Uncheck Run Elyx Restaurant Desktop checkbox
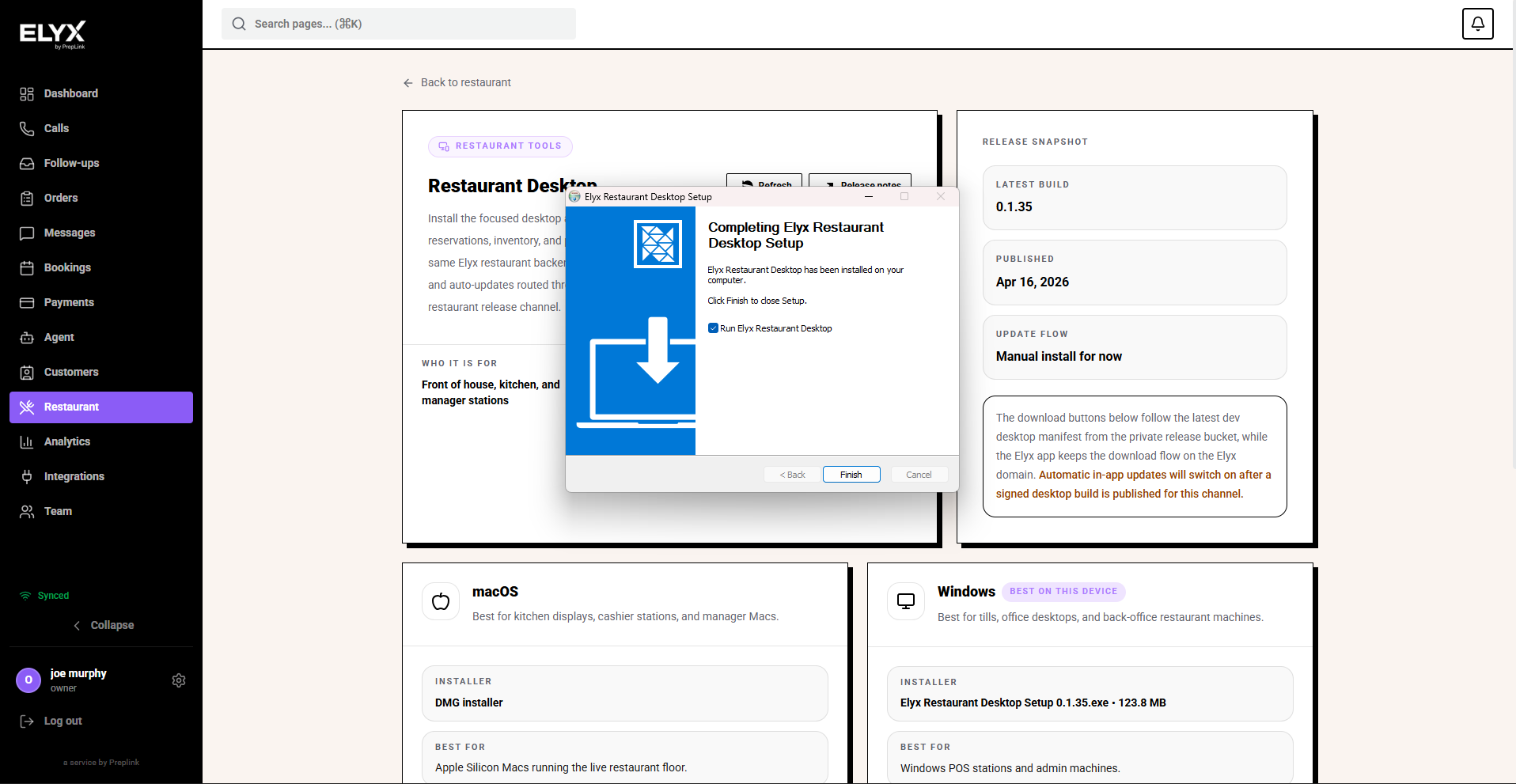 click(713, 328)
